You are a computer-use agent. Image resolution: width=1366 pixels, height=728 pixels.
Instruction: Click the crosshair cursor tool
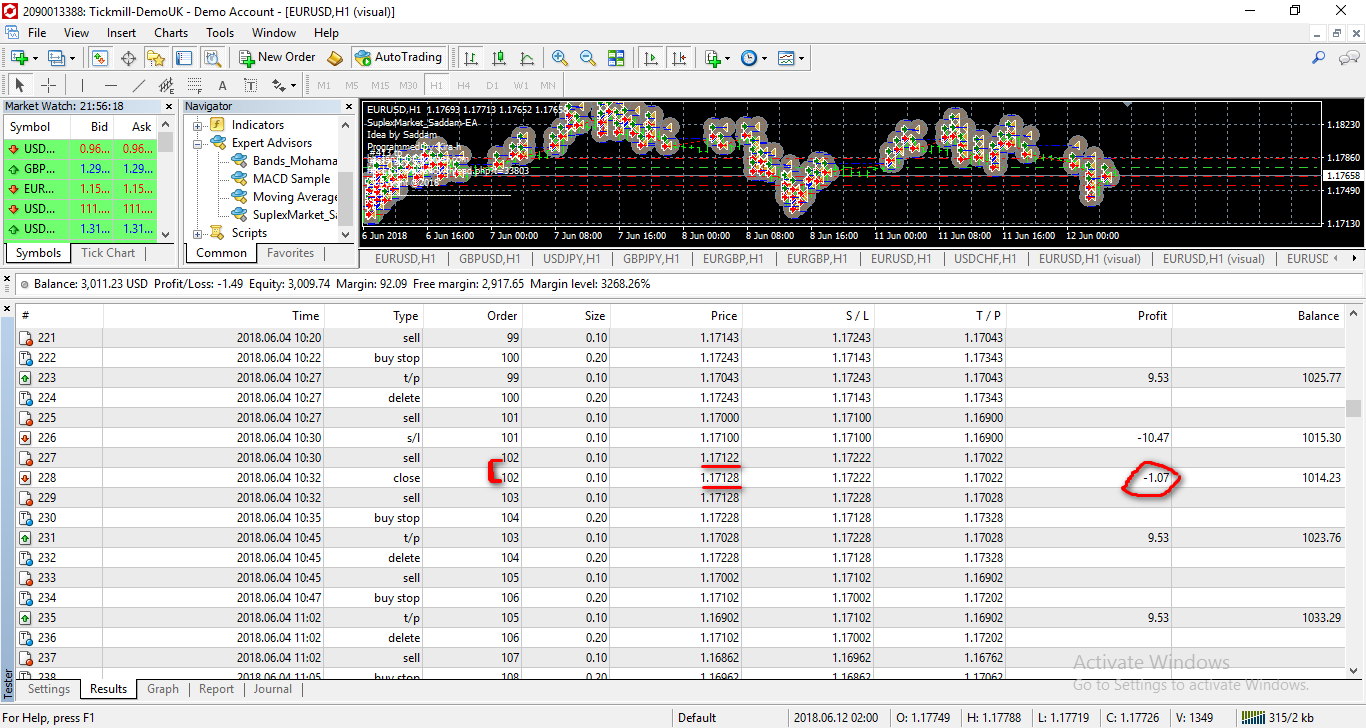pyautogui.click(x=48, y=85)
